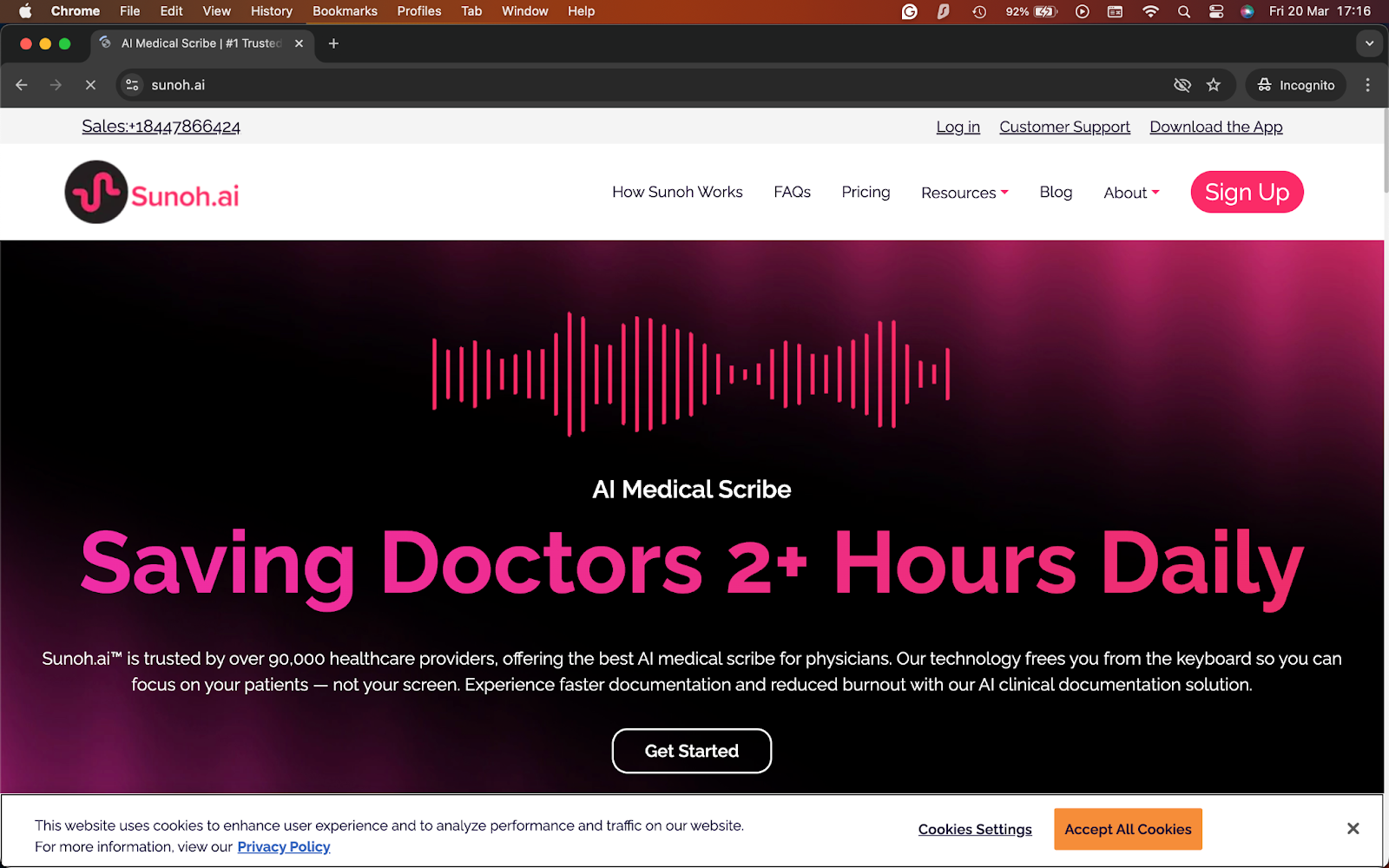The width and height of the screenshot is (1389, 868).
Task: Open the tab search dropdown arrow
Action: 1369,43
